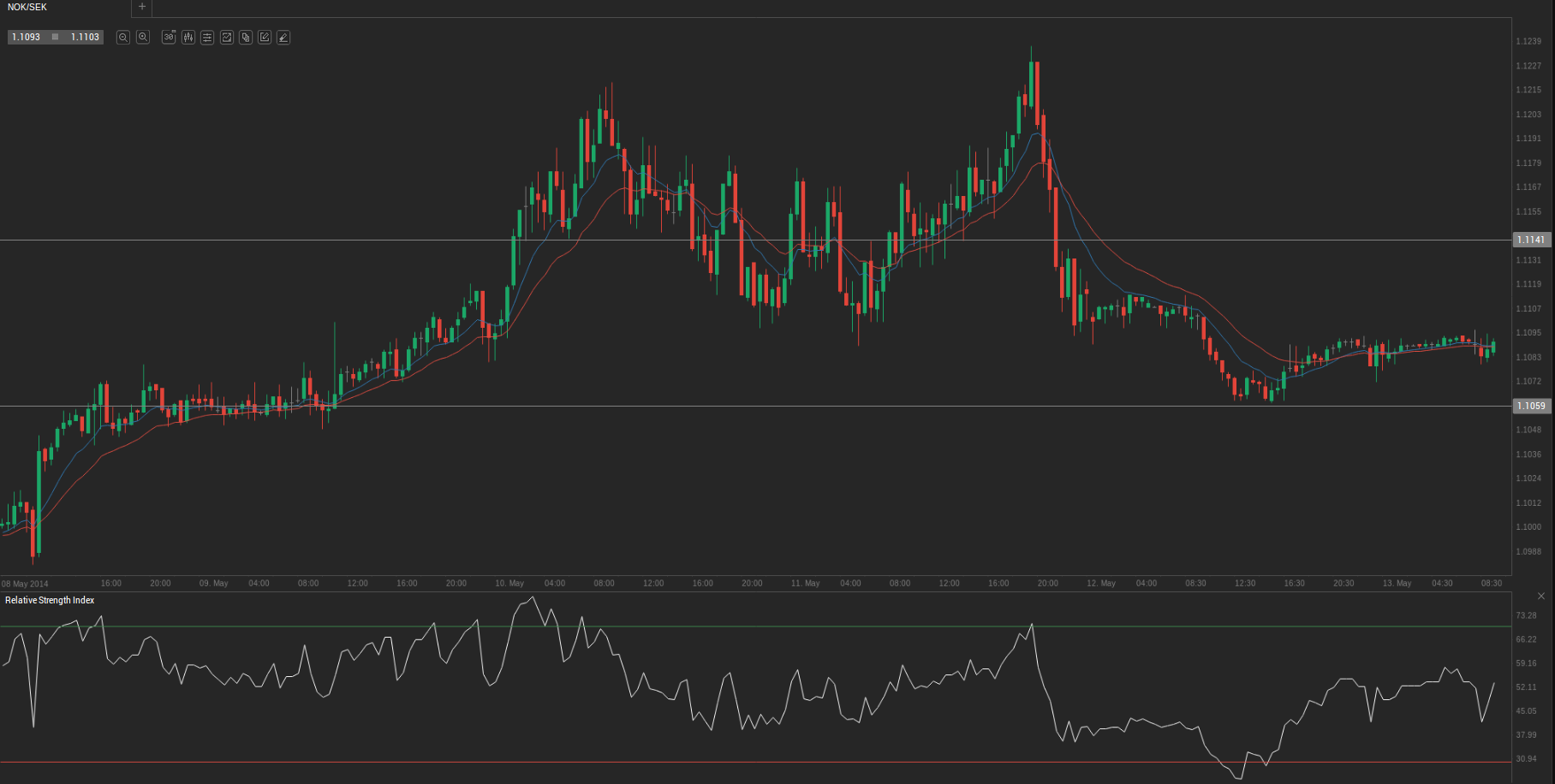Click the zoom in magnifier icon
Screen dimensions: 1555x784
point(143,38)
